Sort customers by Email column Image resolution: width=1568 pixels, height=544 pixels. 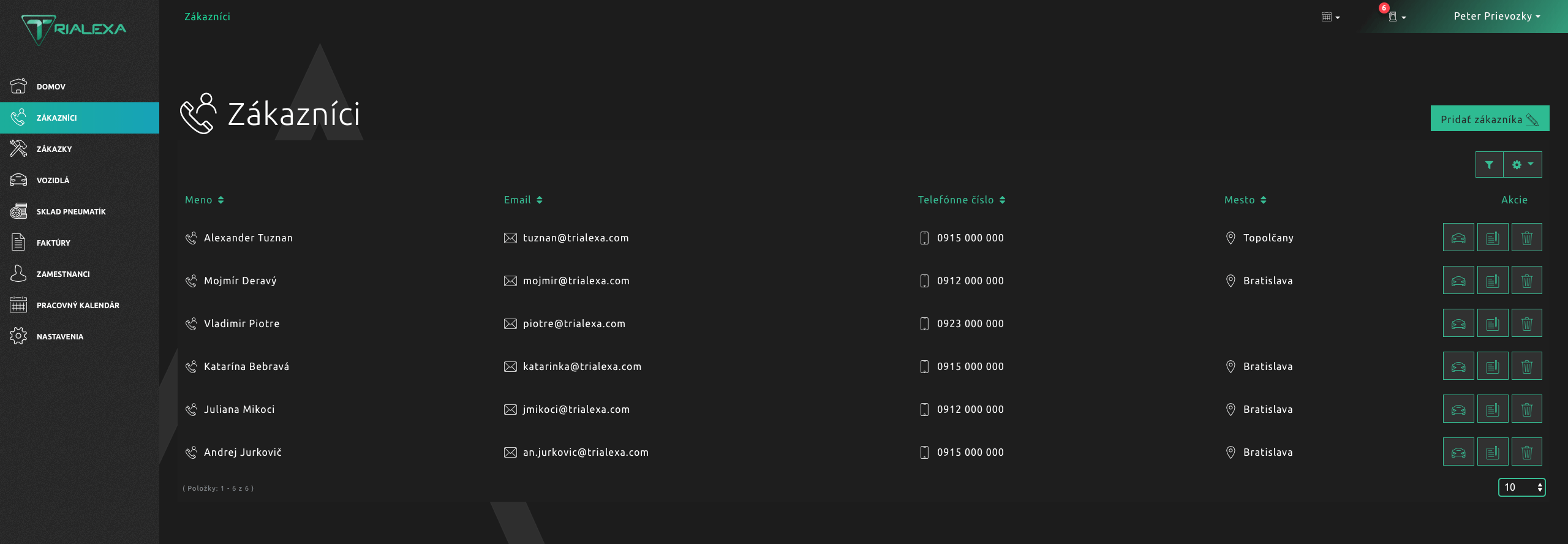[x=523, y=200]
